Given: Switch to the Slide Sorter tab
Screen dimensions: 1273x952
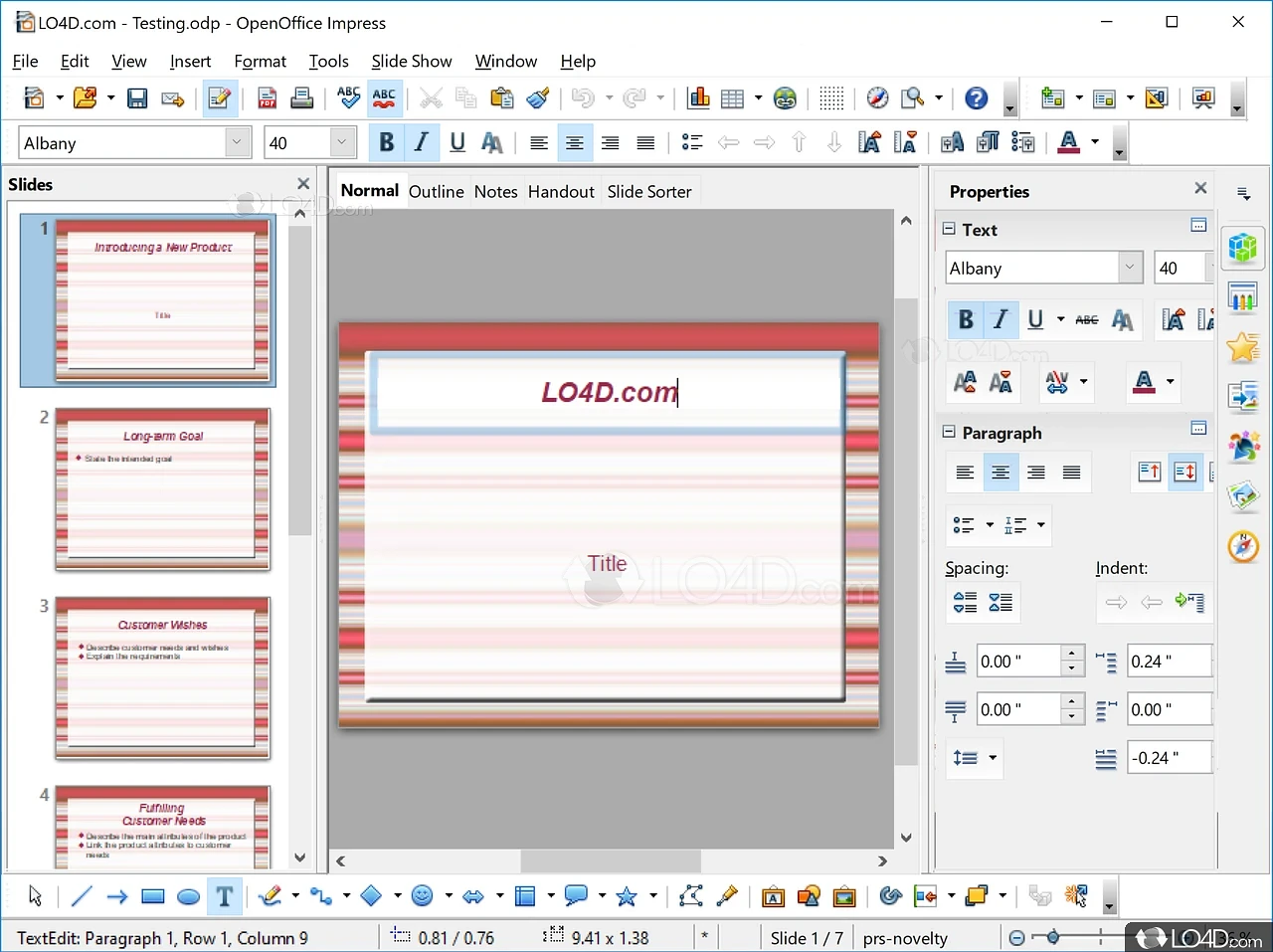Looking at the screenshot, I should tap(648, 191).
